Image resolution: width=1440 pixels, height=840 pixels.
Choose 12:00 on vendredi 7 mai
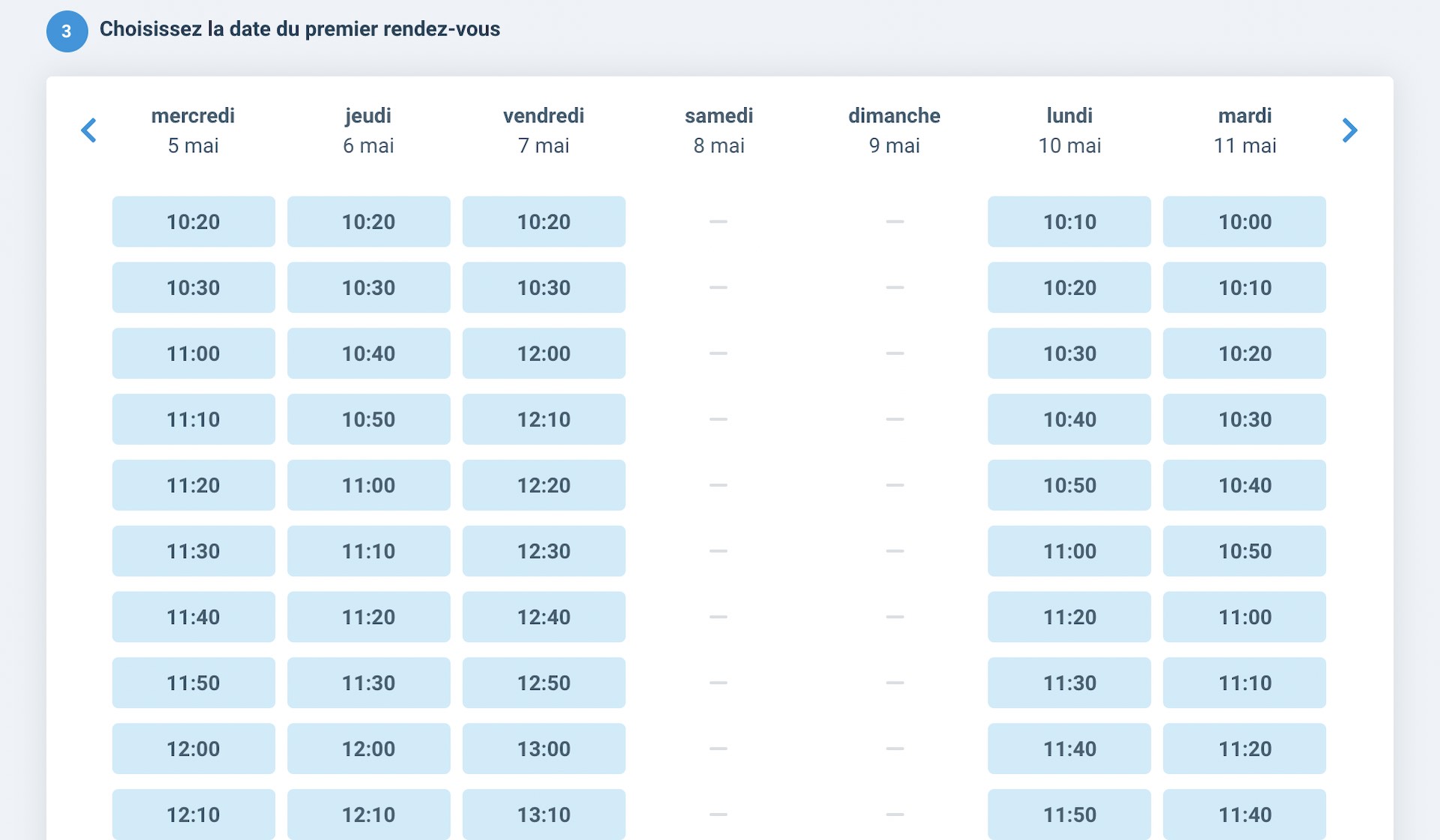[x=544, y=353]
